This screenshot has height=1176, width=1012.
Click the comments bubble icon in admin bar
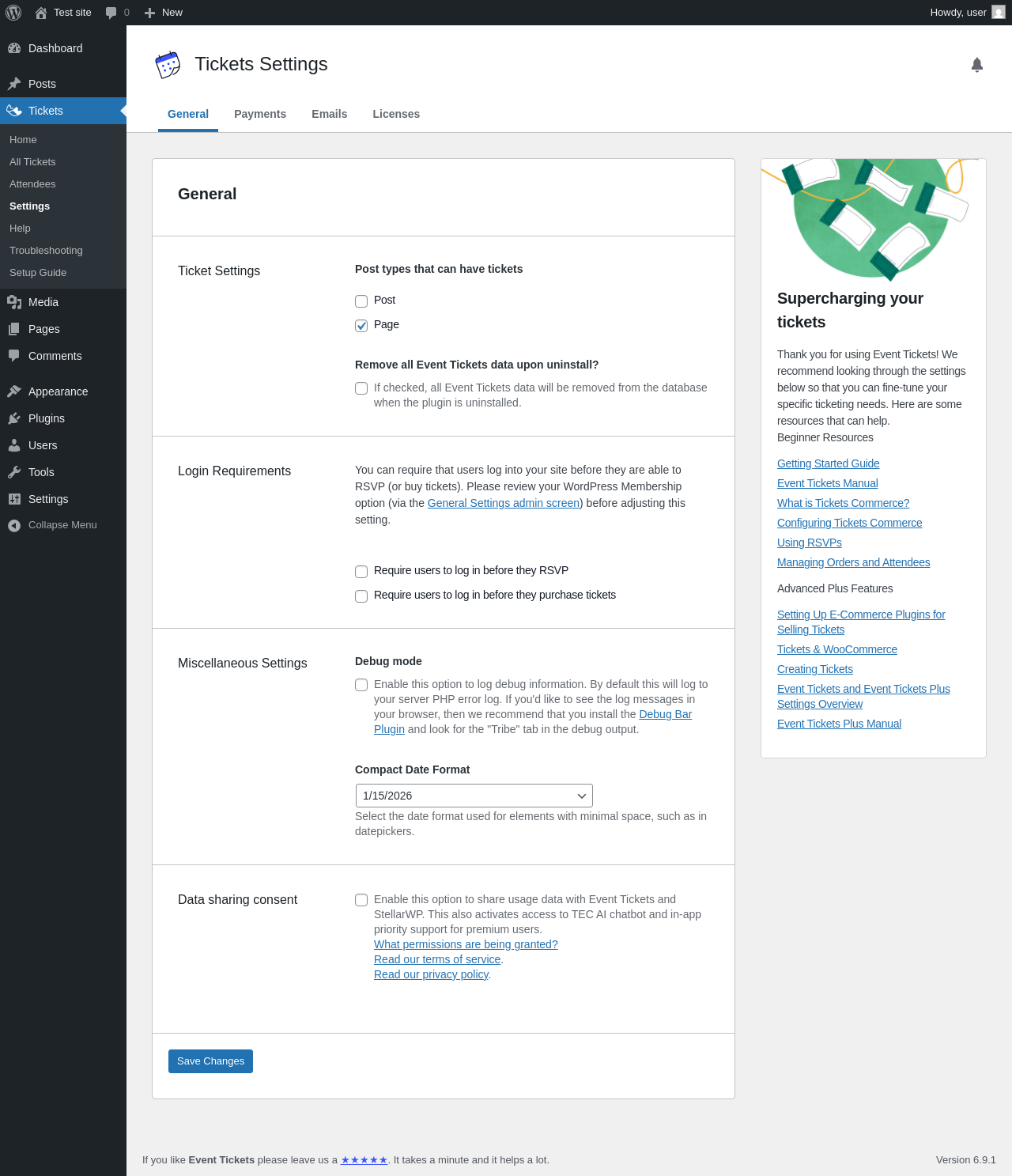111,13
